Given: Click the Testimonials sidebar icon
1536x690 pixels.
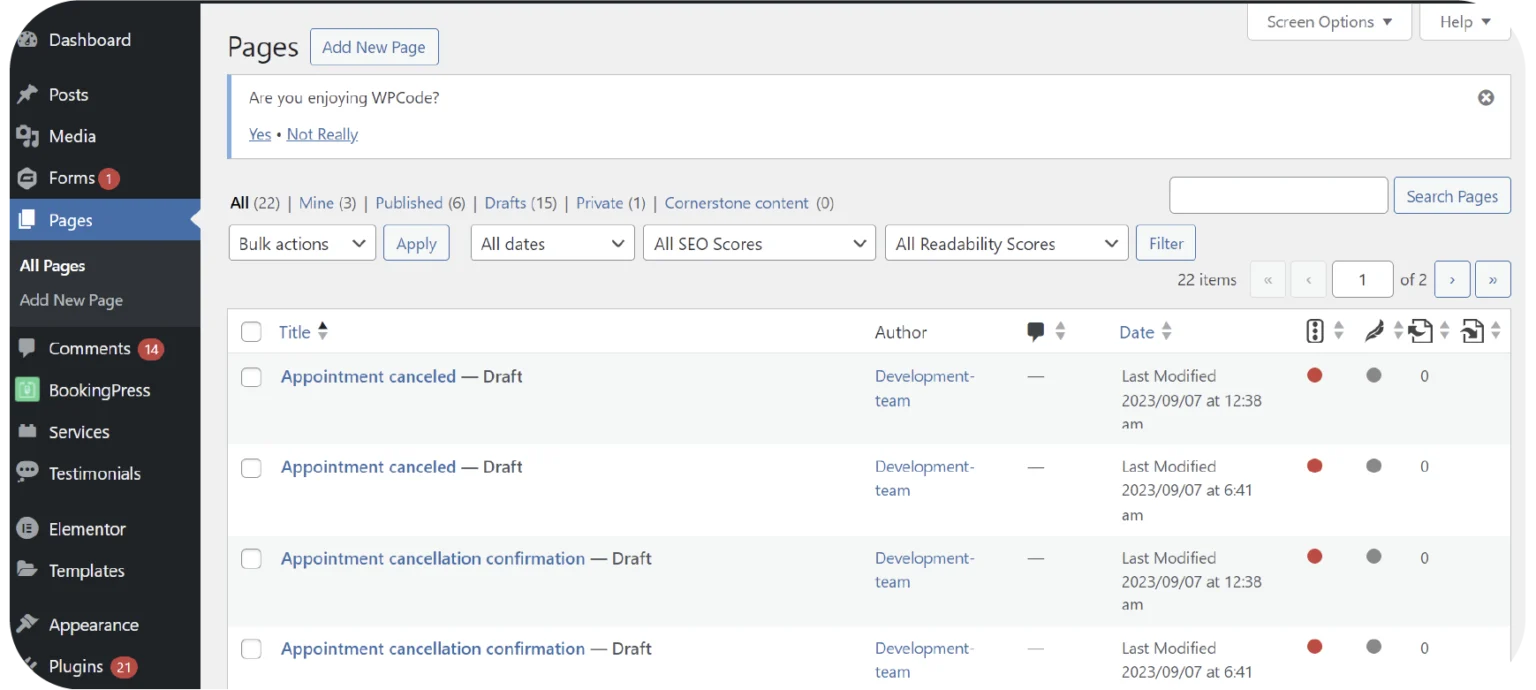Looking at the screenshot, I should 28,473.
